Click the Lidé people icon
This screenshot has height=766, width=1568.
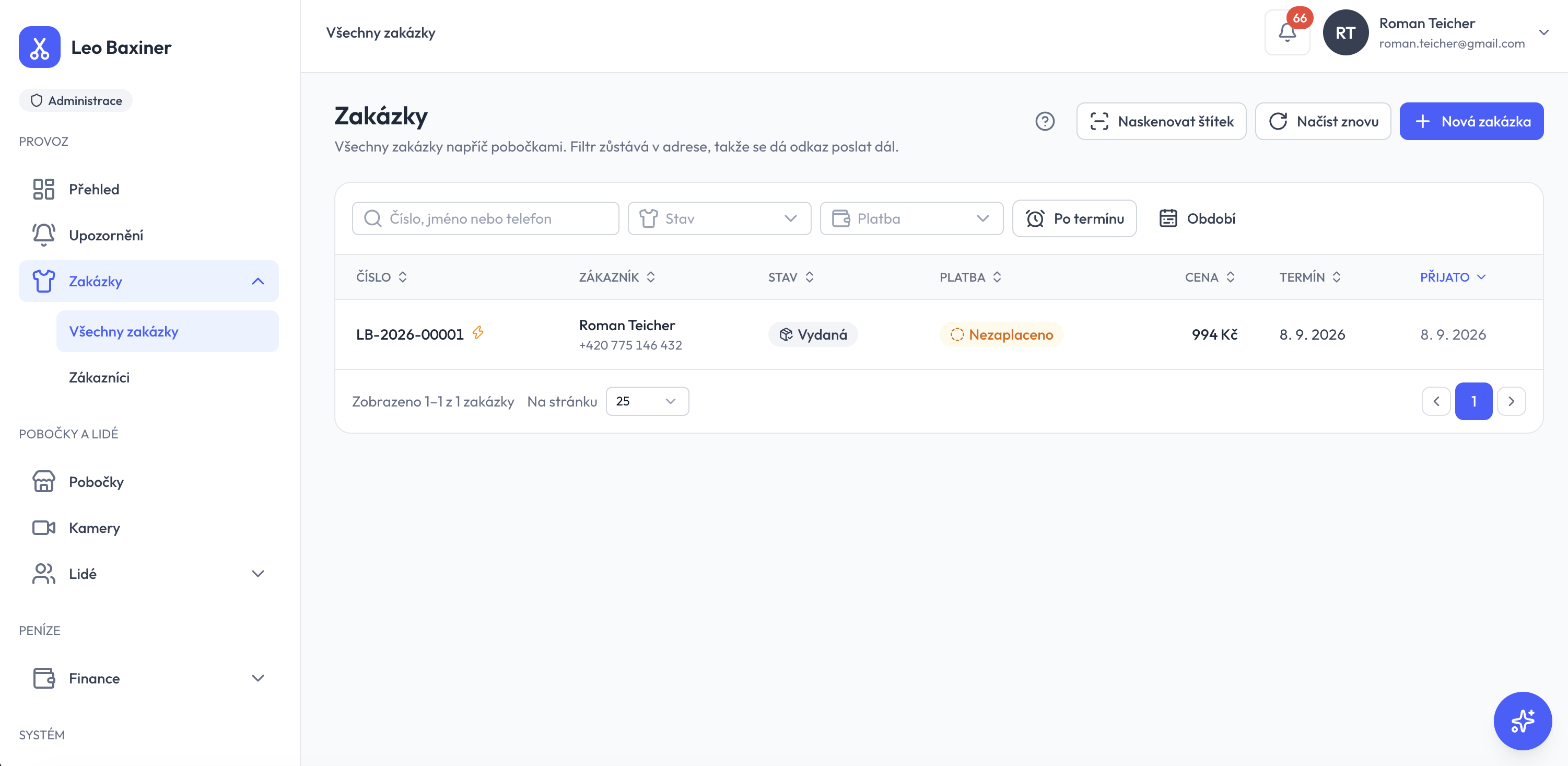[x=44, y=574]
